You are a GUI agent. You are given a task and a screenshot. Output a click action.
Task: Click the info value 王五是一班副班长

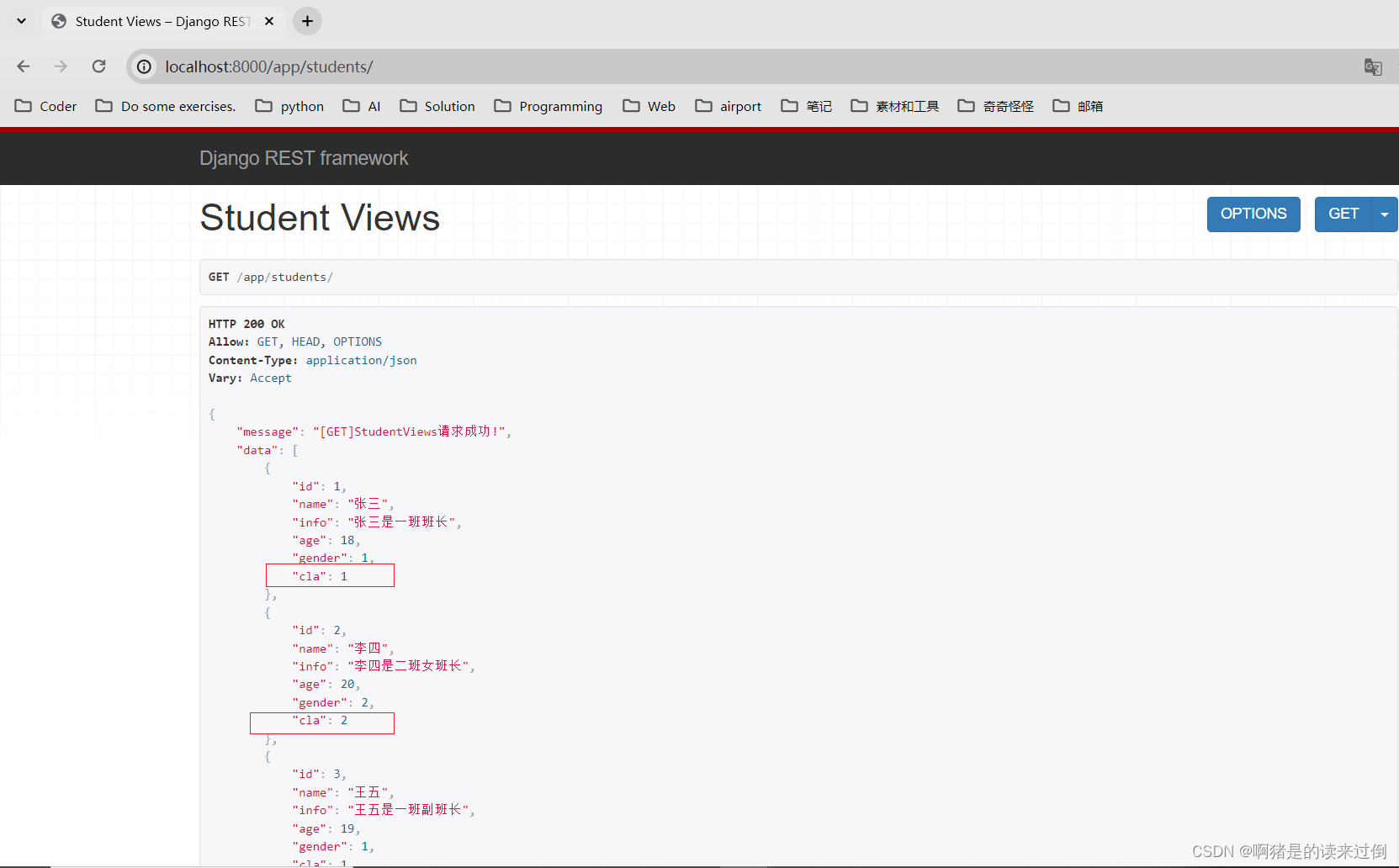[409, 810]
